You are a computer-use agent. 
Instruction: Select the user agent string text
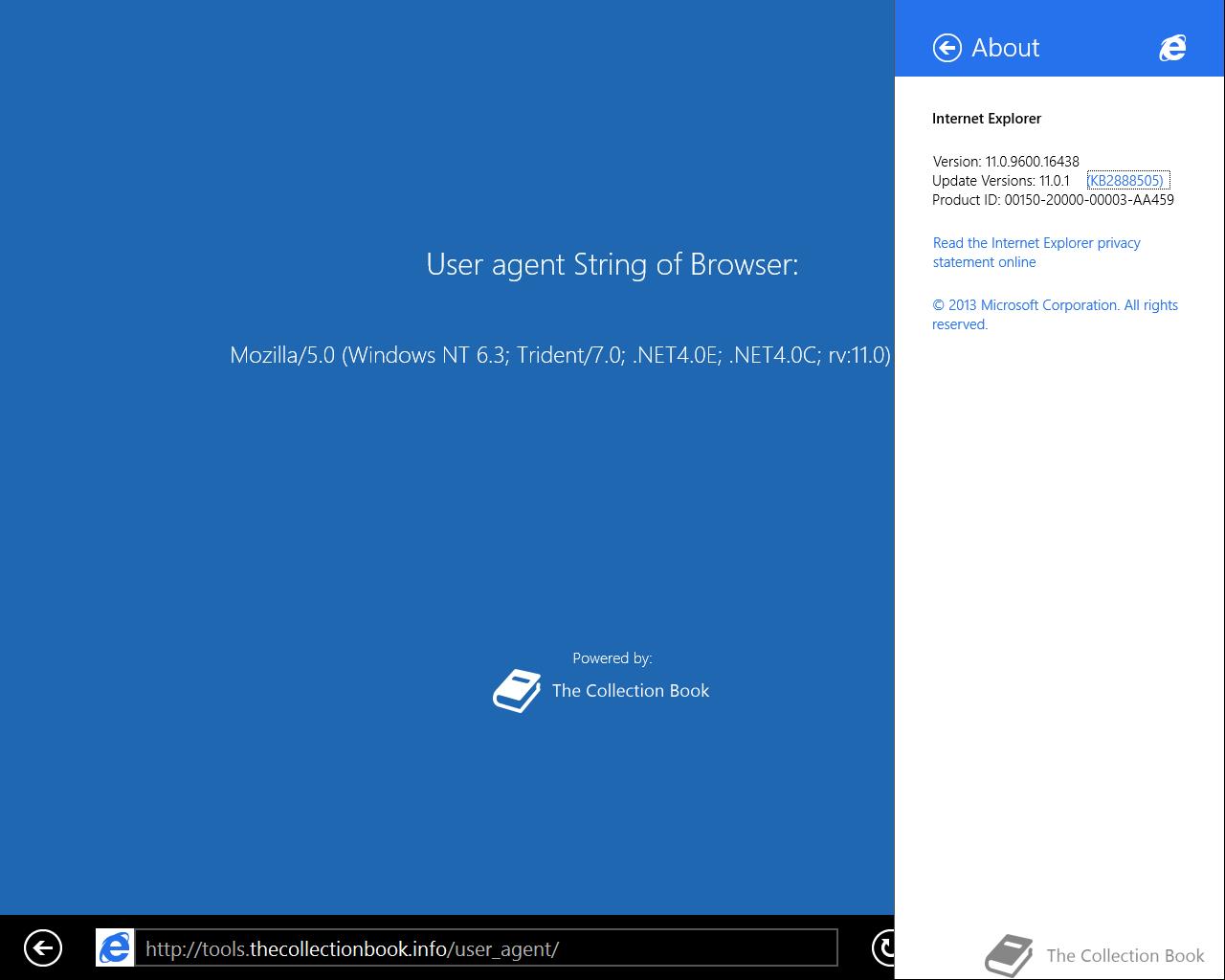(561, 355)
